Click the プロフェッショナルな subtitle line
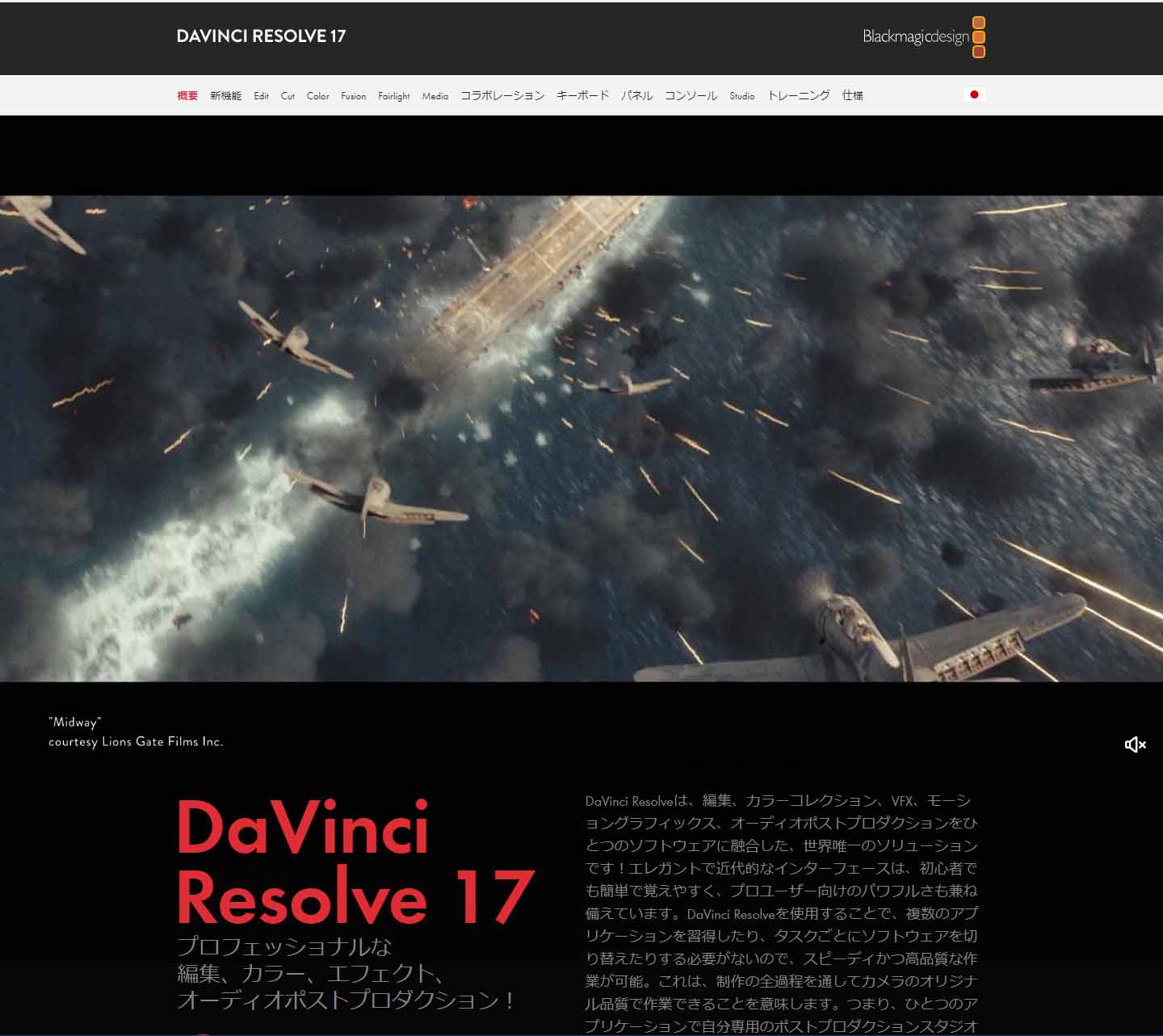Viewport: 1163px width, 1036px height. [x=284, y=946]
